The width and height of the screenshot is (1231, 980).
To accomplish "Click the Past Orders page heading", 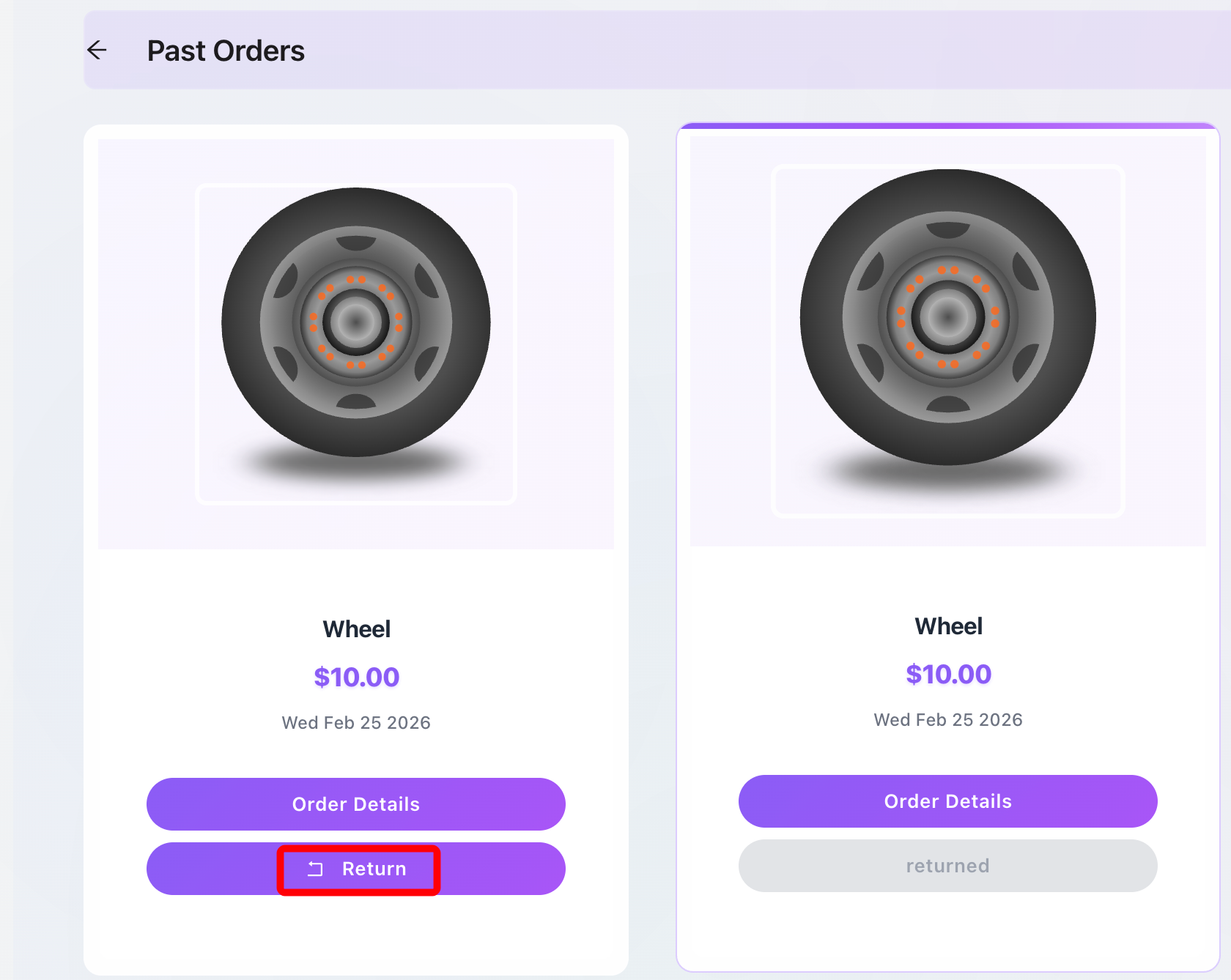I will click(x=226, y=51).
